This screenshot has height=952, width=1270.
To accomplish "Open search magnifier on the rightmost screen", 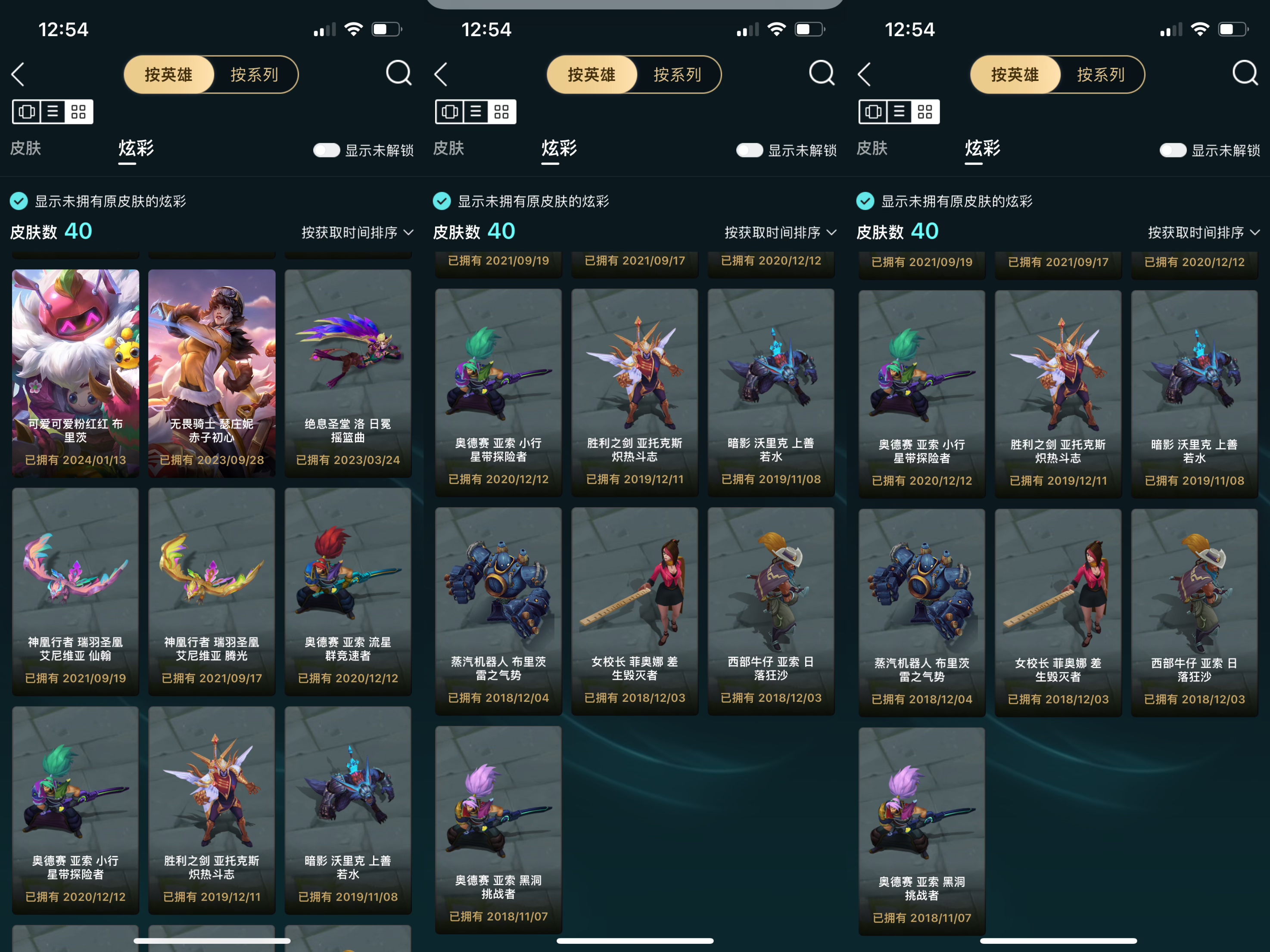I will pyautogui.click(x=1245, y=74).
